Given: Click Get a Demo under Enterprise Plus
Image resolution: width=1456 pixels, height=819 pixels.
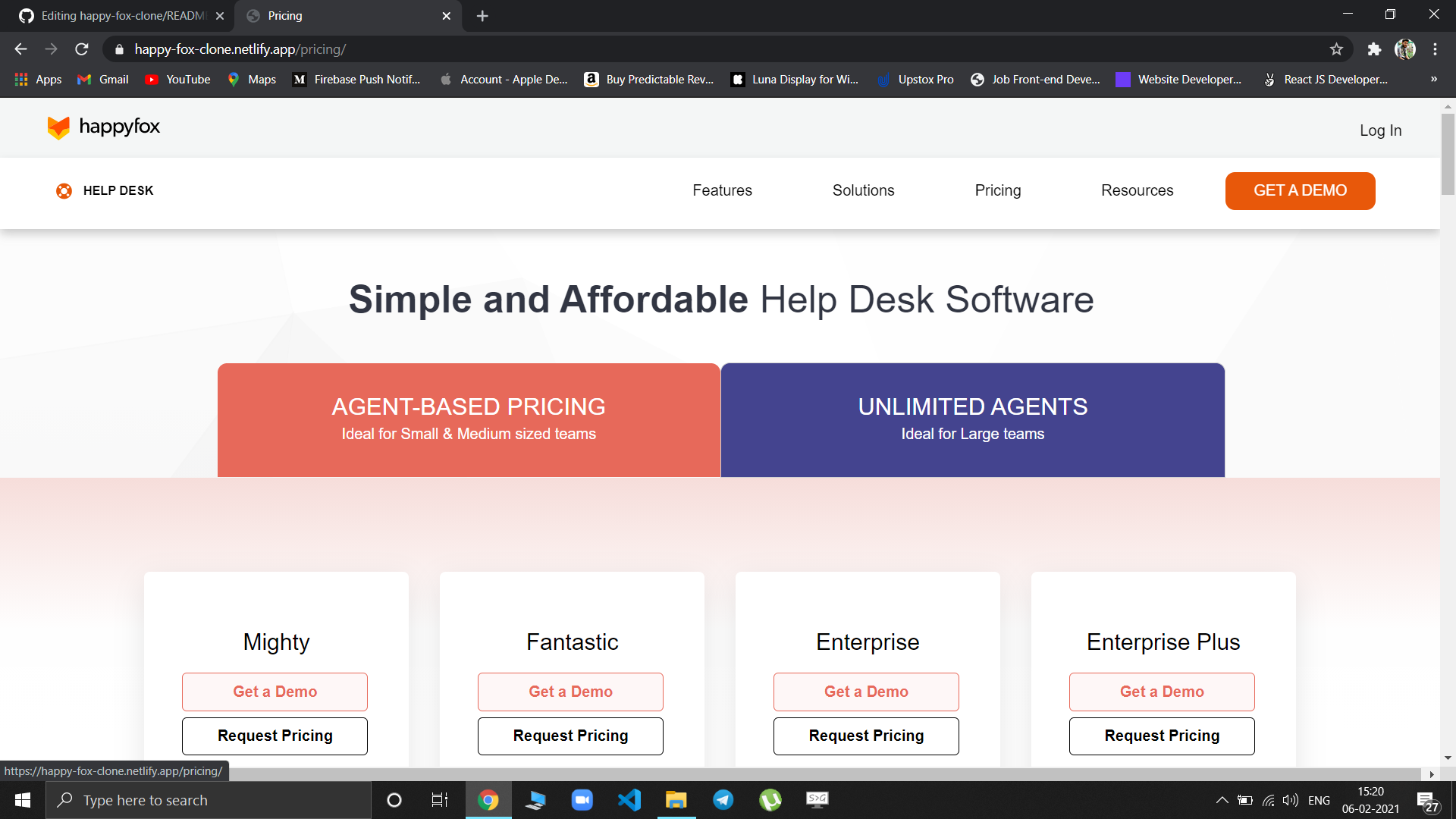Looking at the screenshot, I should click(x=1162, y=692).
